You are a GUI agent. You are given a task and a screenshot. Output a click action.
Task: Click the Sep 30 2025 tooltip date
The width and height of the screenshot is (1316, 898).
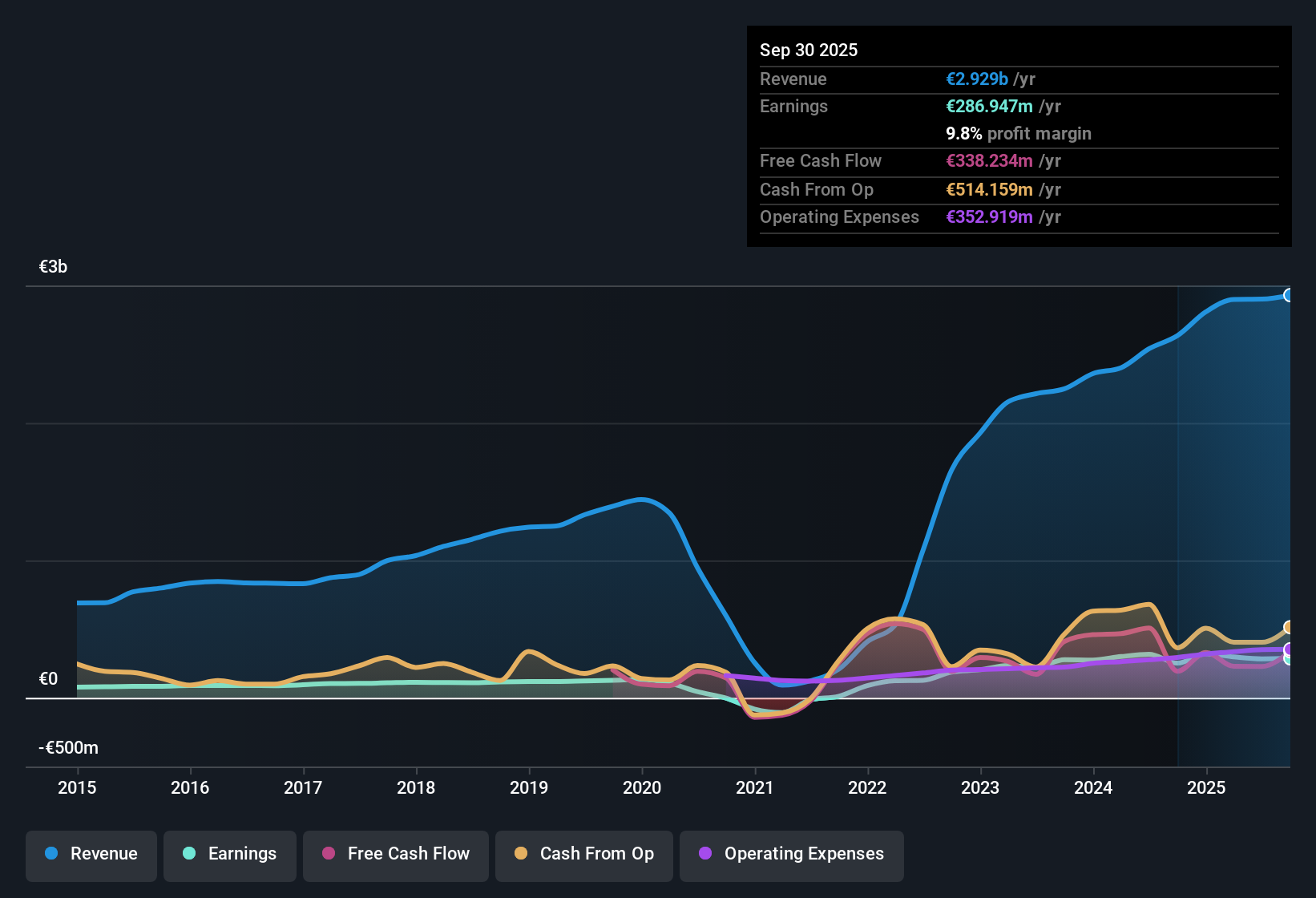point(809,51)
